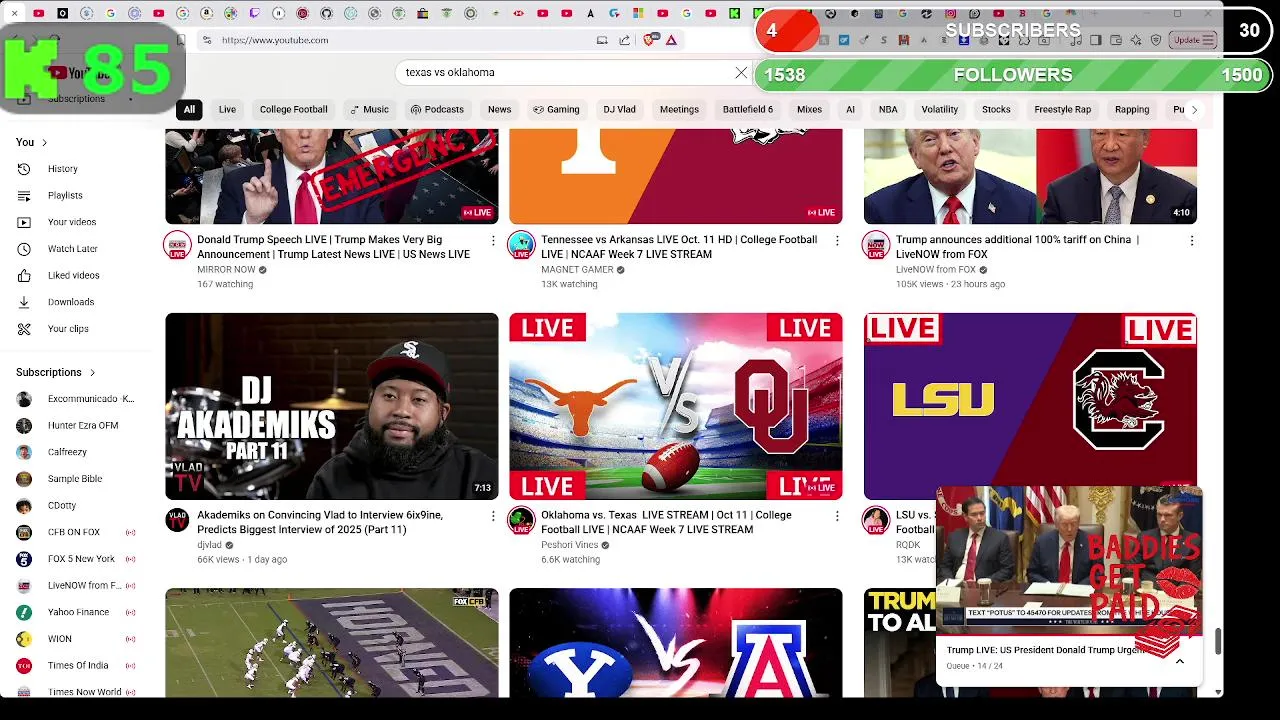Open Peshori Vines channel avatar

[521, 520]
